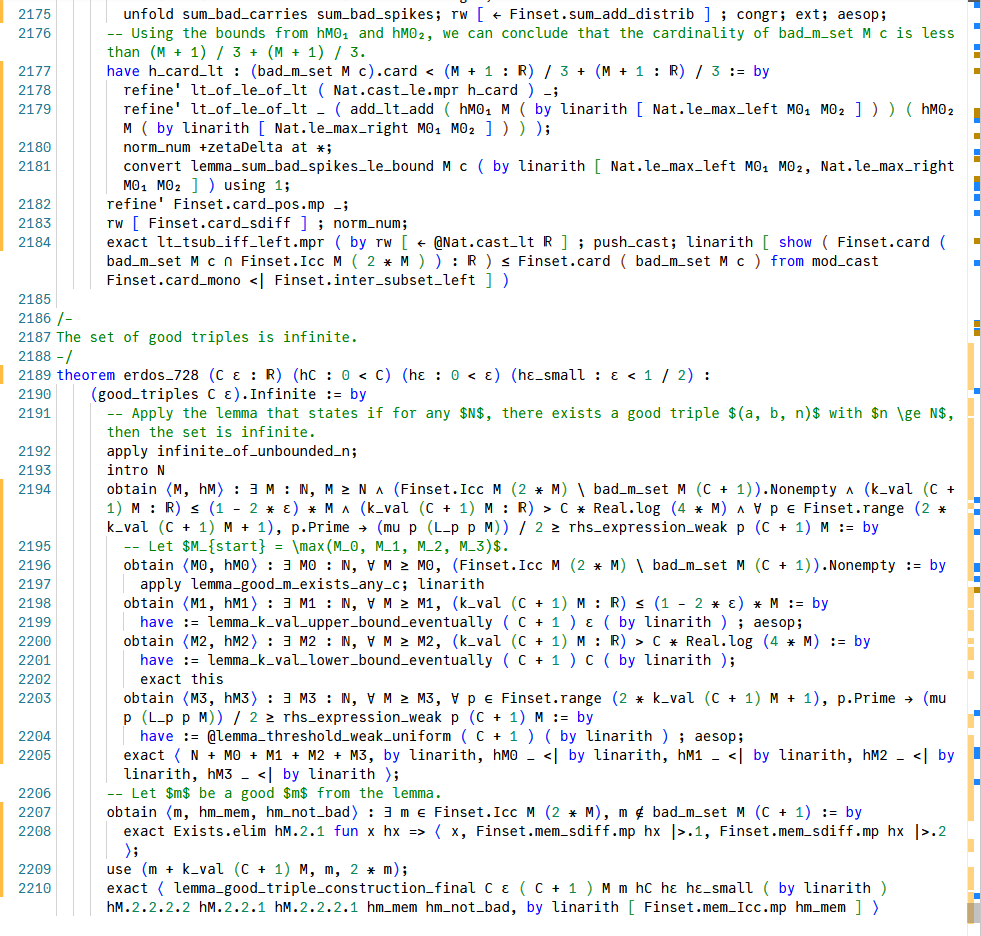This screenshot has width=981, height=936.
Task: Click Finset.card_pos.mp on line 2182
Action: [249, 205]
